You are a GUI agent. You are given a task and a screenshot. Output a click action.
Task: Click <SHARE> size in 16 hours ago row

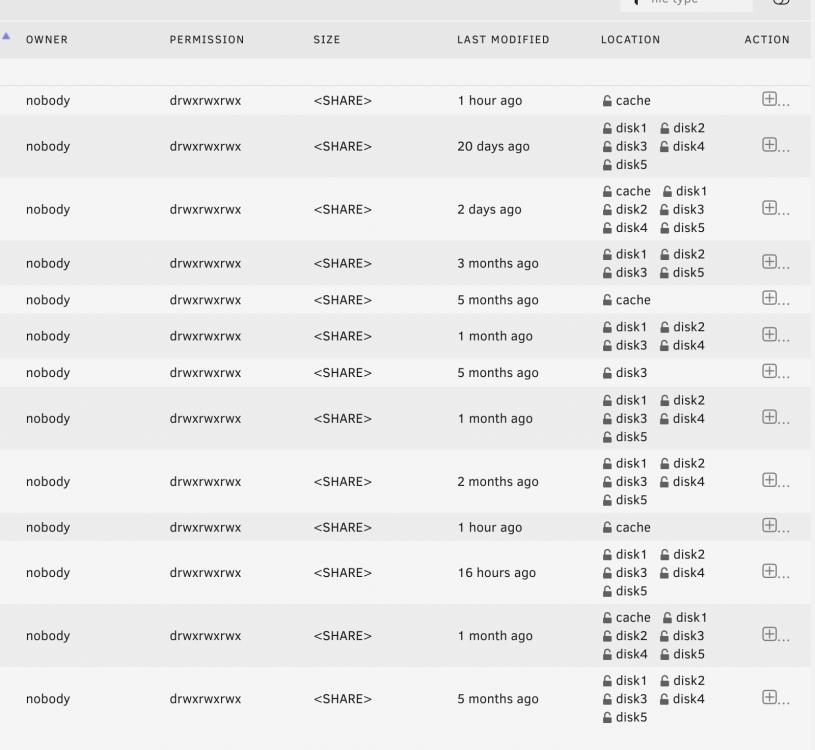click(x=343, y=572)
